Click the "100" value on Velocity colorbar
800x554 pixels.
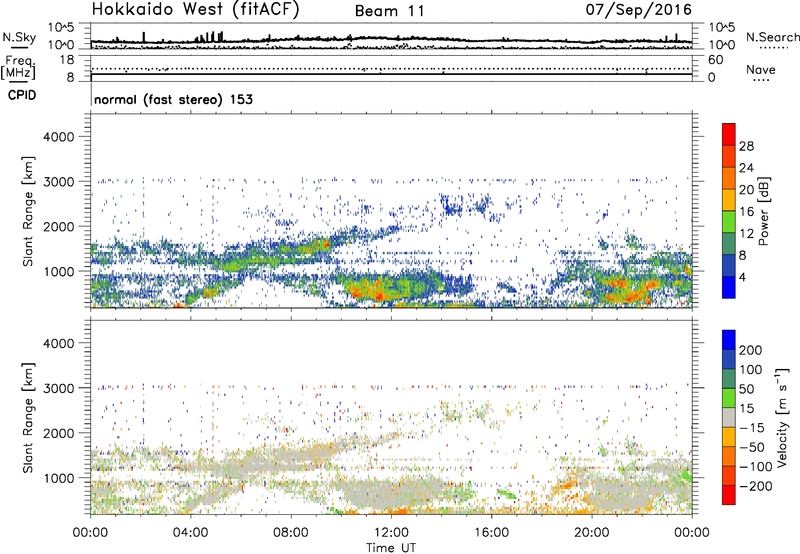point(751,369)
